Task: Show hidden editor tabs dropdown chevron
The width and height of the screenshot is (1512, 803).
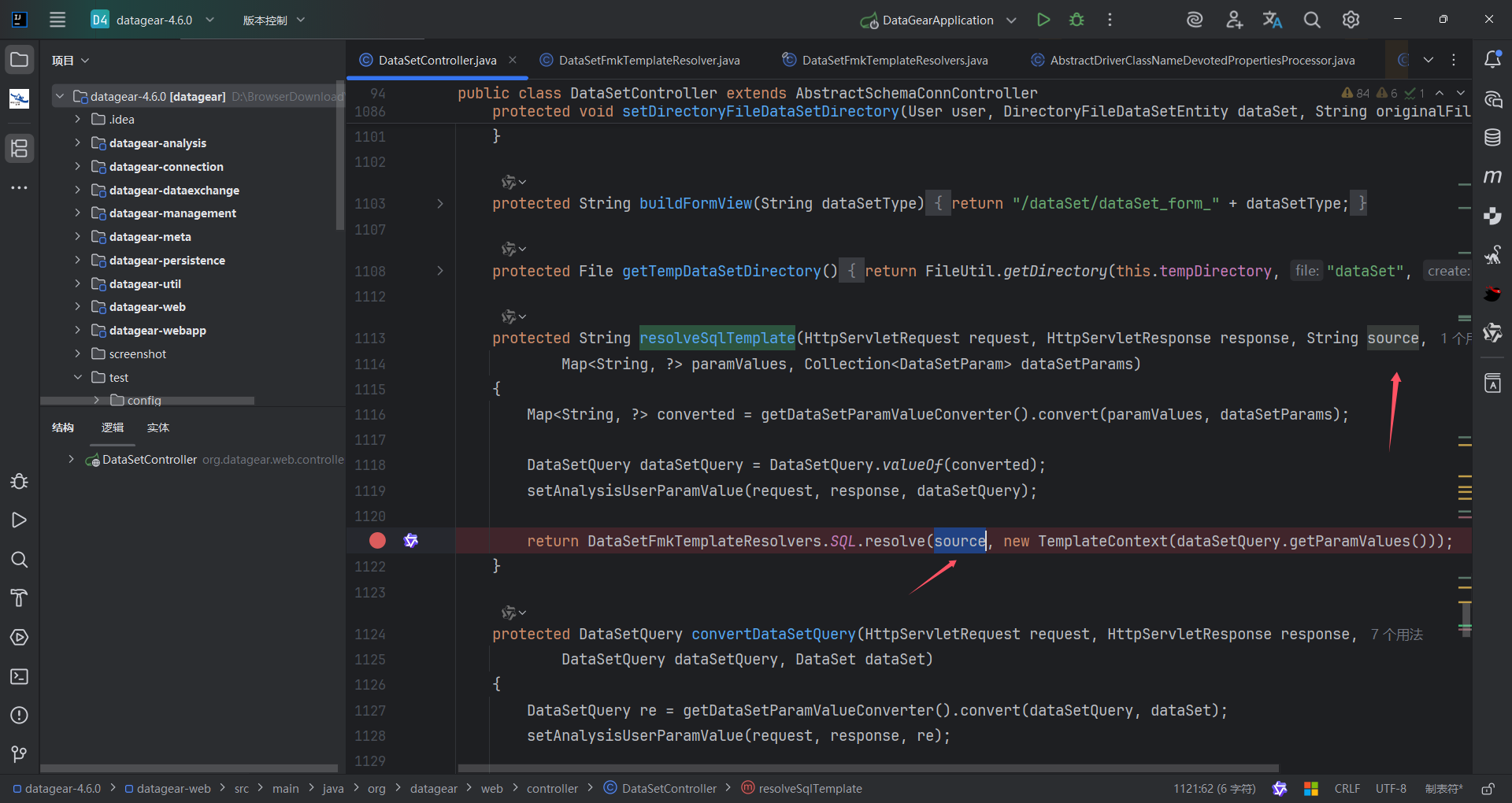Action: (x=1429, y=60)
